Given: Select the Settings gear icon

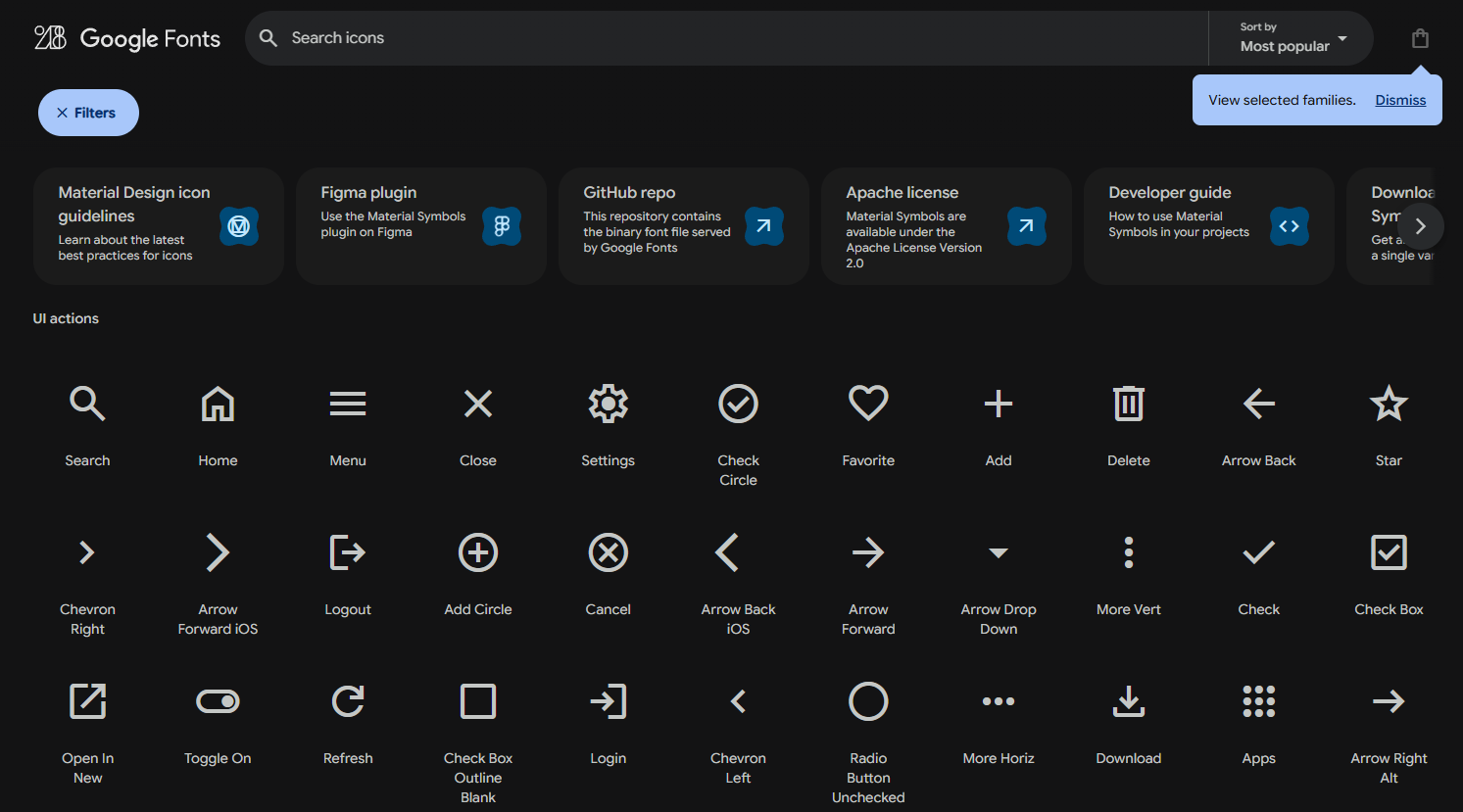Looking at the screenshot, I should [608, 404].
